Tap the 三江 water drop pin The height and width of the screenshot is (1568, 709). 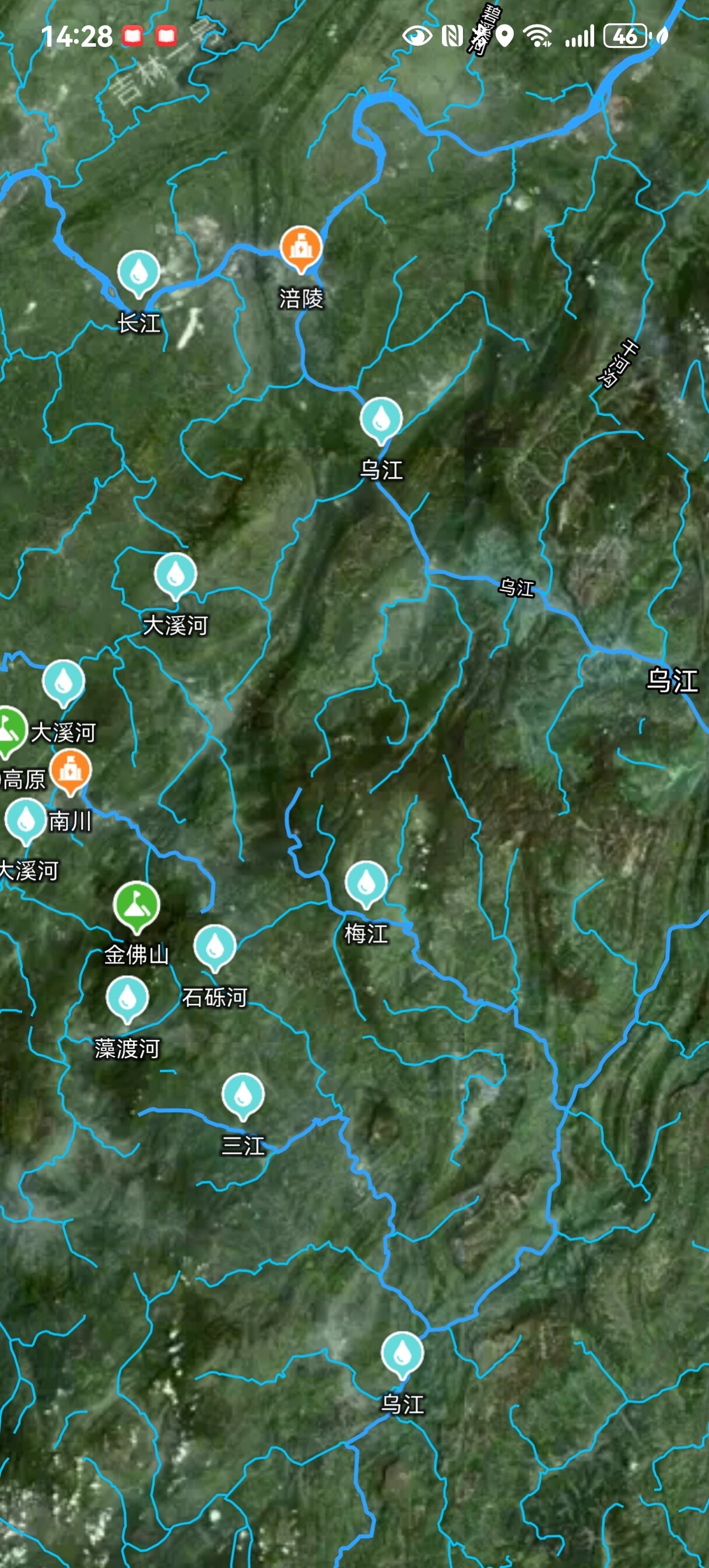pos(243,1095)
